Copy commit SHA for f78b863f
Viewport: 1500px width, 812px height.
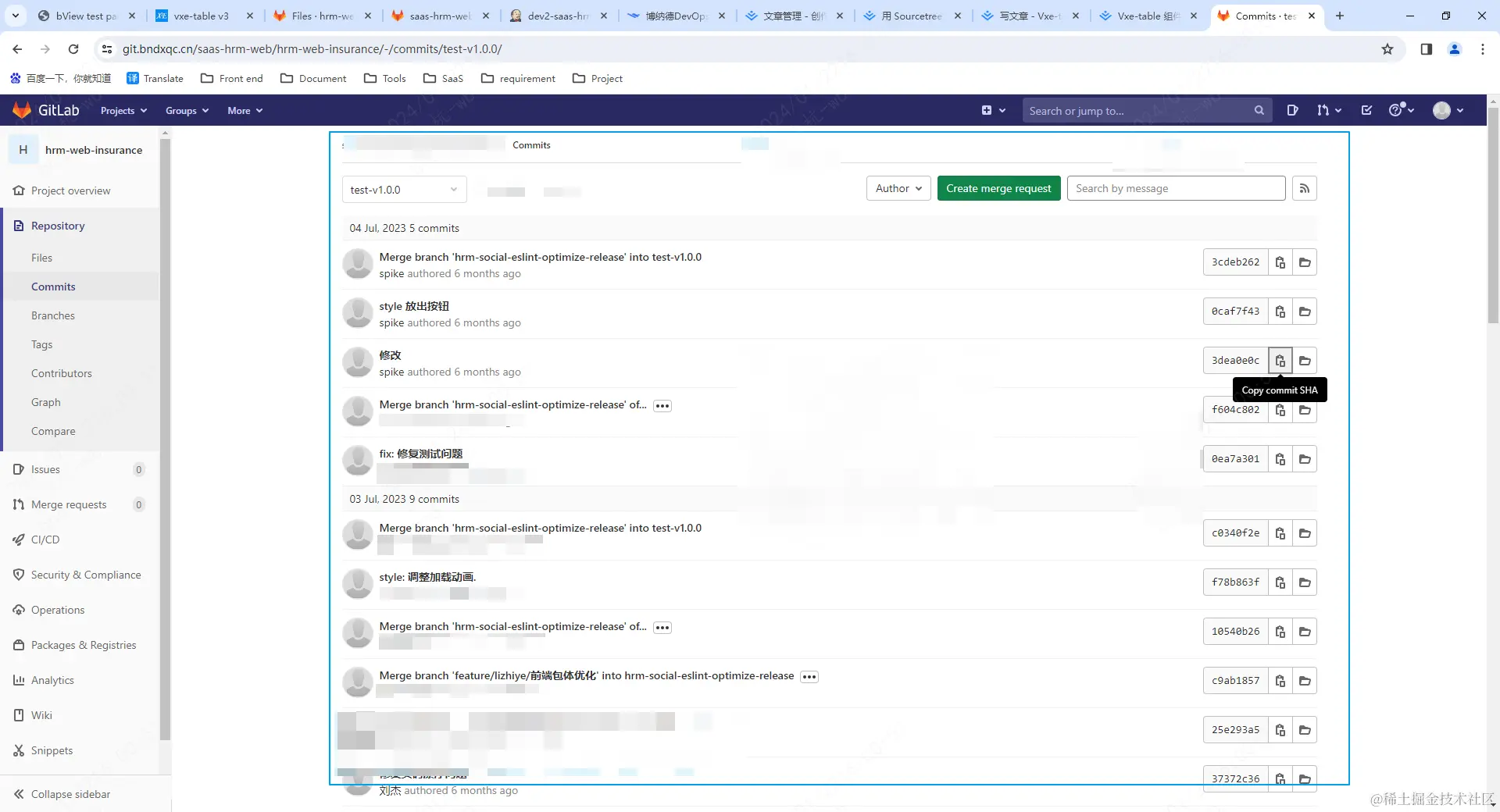coord(1280,582)
